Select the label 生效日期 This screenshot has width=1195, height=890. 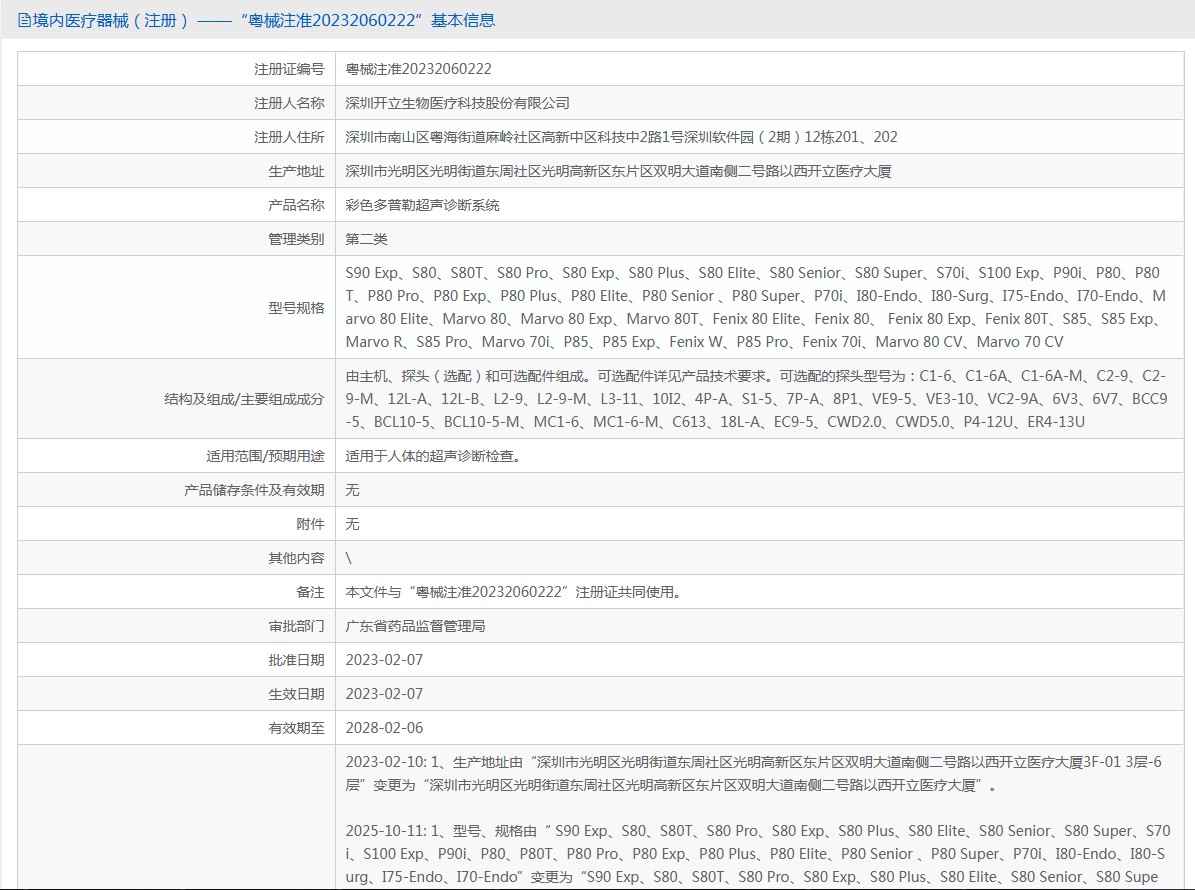[x=296, y=694]
